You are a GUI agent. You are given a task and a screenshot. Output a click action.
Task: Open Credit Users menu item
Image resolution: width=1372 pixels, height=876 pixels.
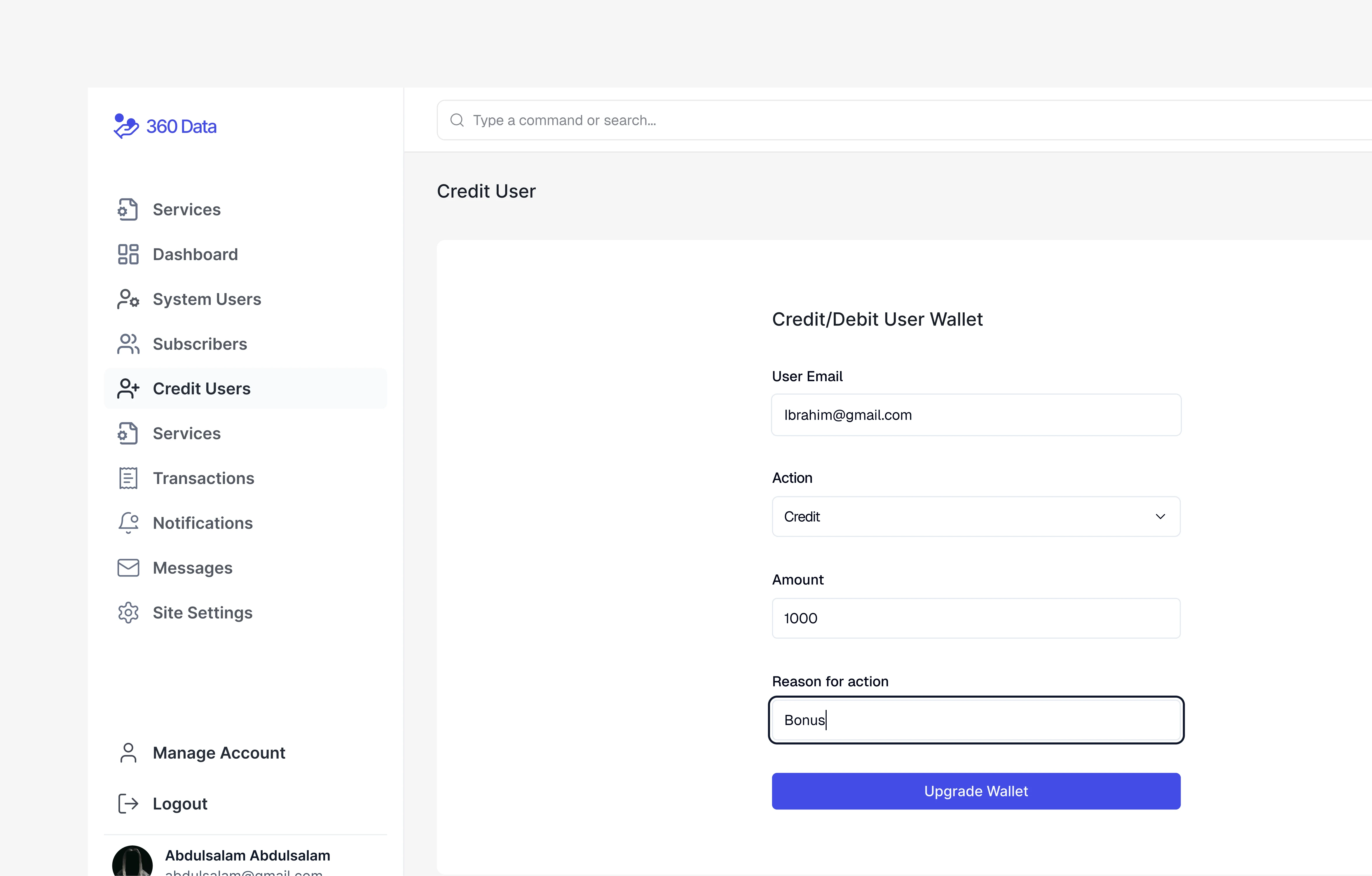202,389
